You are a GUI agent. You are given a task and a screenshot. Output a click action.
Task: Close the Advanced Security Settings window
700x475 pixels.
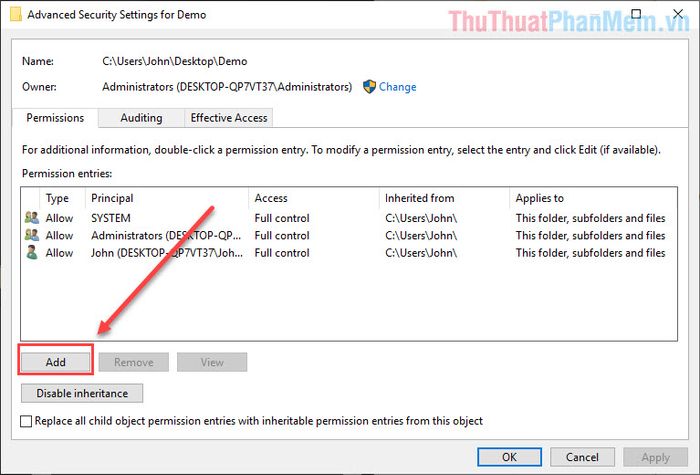coord(678,14)
